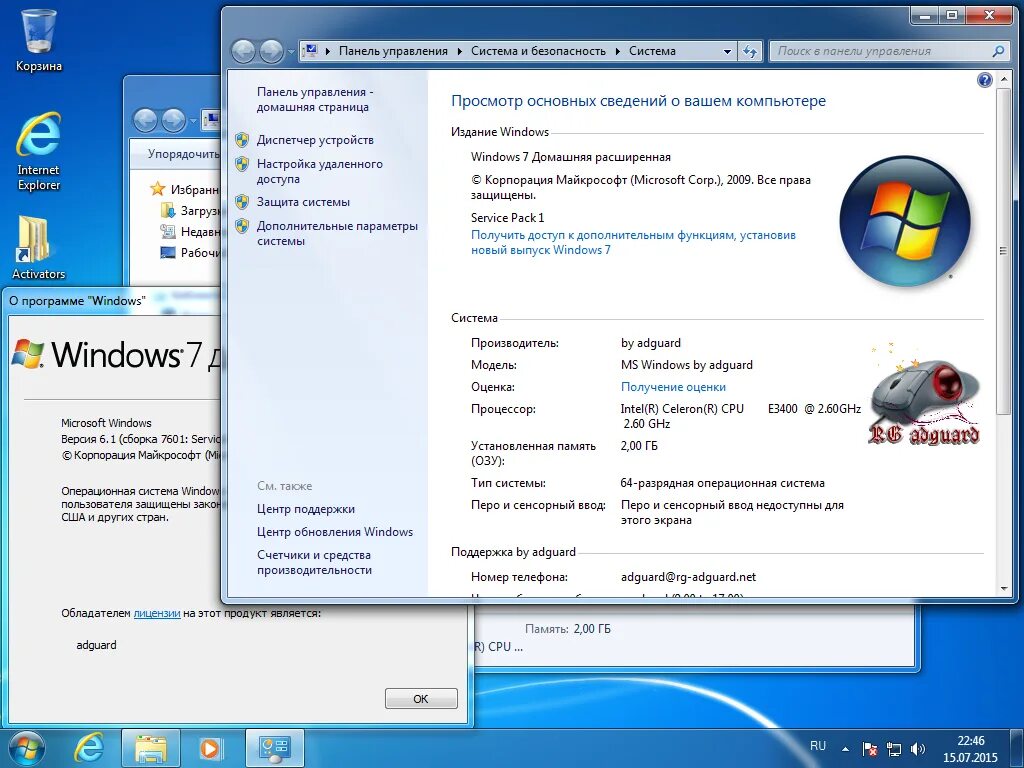The width and height of the screenshot is (1024, 768).
Task: Click the Forward arrow in the System window
Action: click(x=271, y=51)
